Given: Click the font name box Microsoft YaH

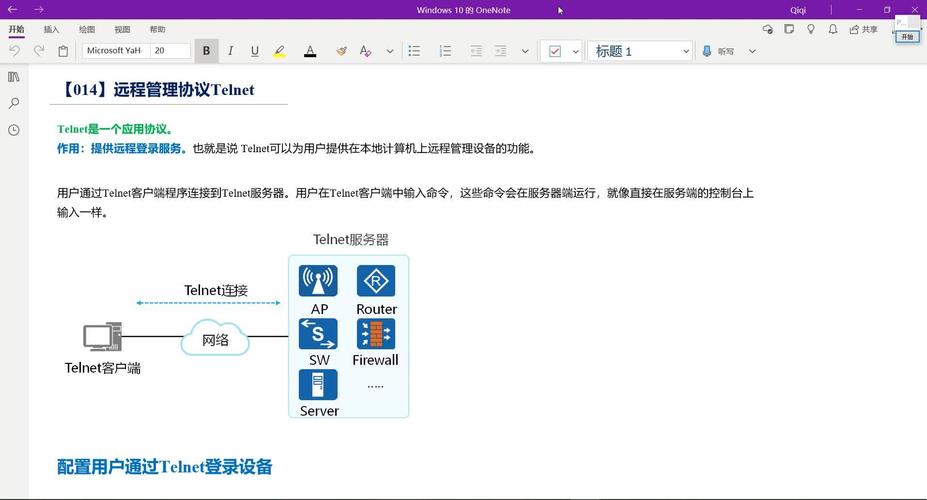Looking at the screenshot, I should [116, 51].
